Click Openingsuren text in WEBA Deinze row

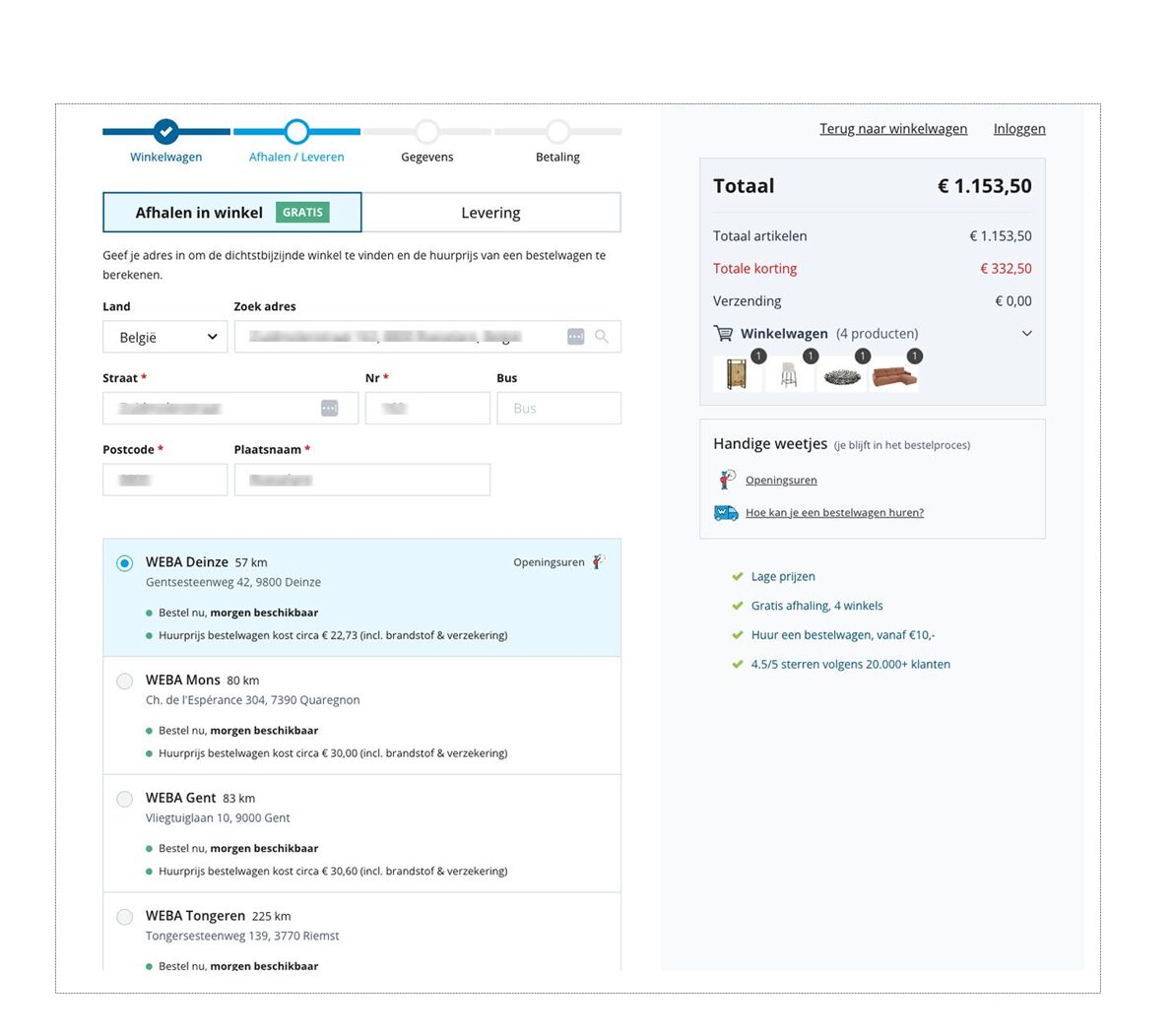(549, 562)
